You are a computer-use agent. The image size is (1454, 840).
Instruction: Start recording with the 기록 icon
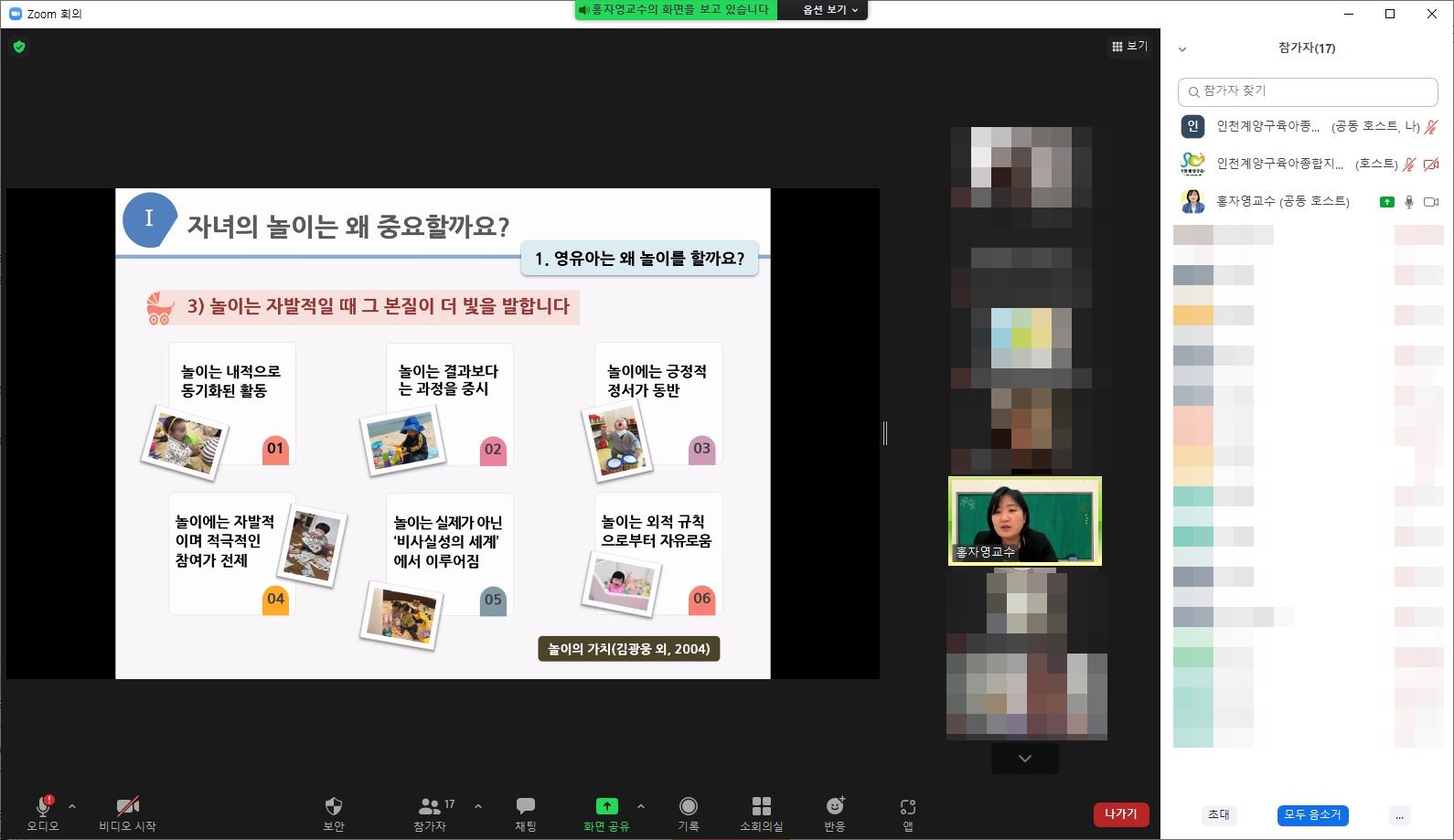pos(688,806)
